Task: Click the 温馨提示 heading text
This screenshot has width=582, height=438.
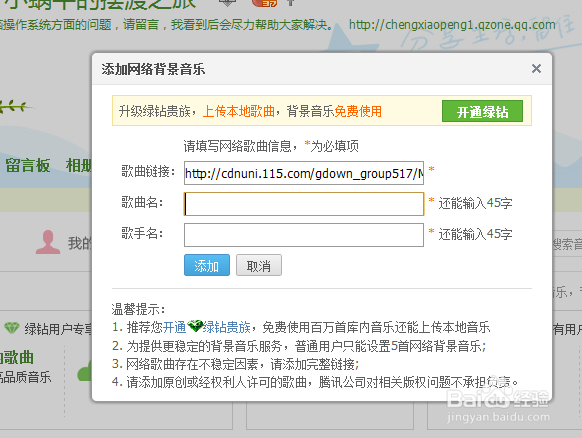Action: 138,309
